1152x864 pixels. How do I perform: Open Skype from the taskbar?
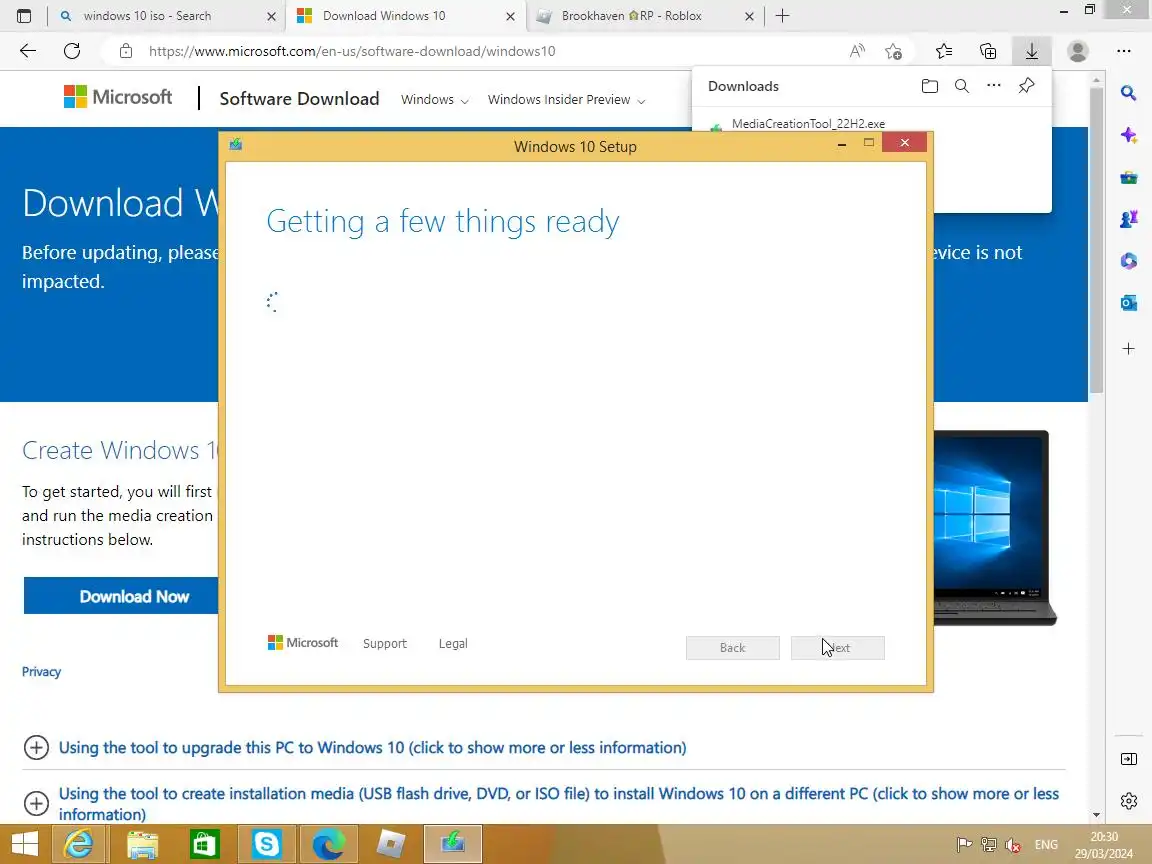pos(266,844)
